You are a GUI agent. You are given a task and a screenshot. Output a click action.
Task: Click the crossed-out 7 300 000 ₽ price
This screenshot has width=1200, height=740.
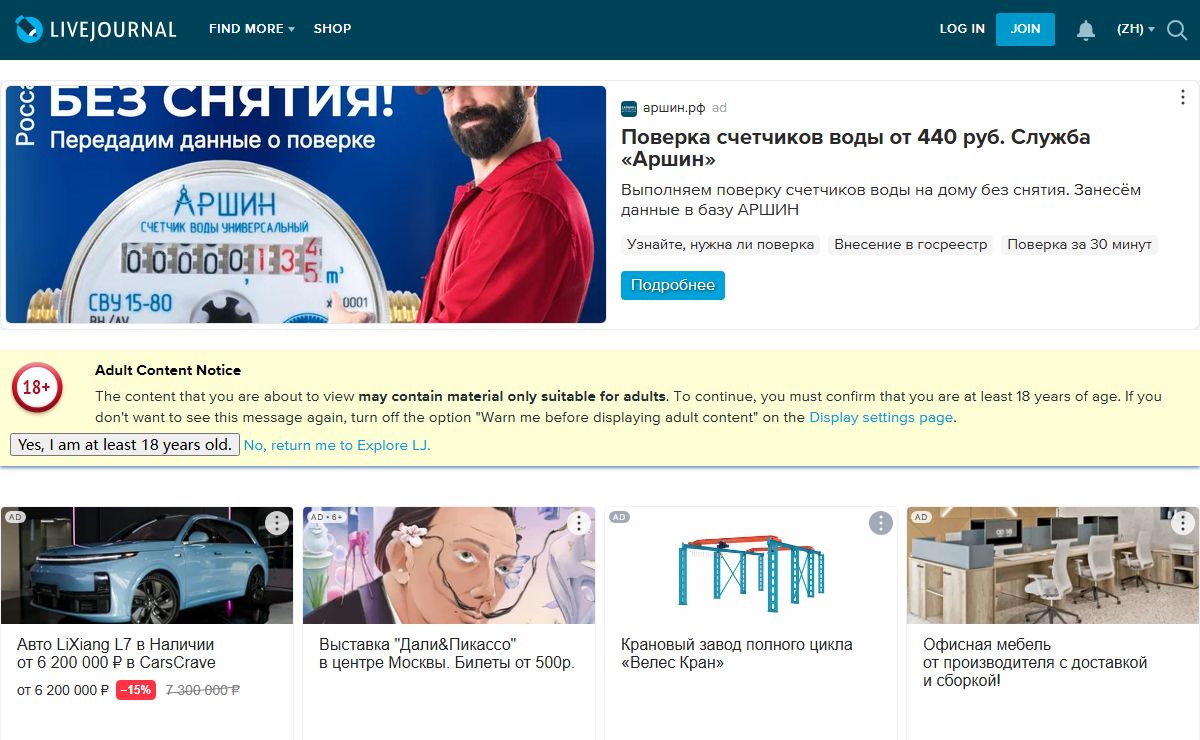[202, 690]
